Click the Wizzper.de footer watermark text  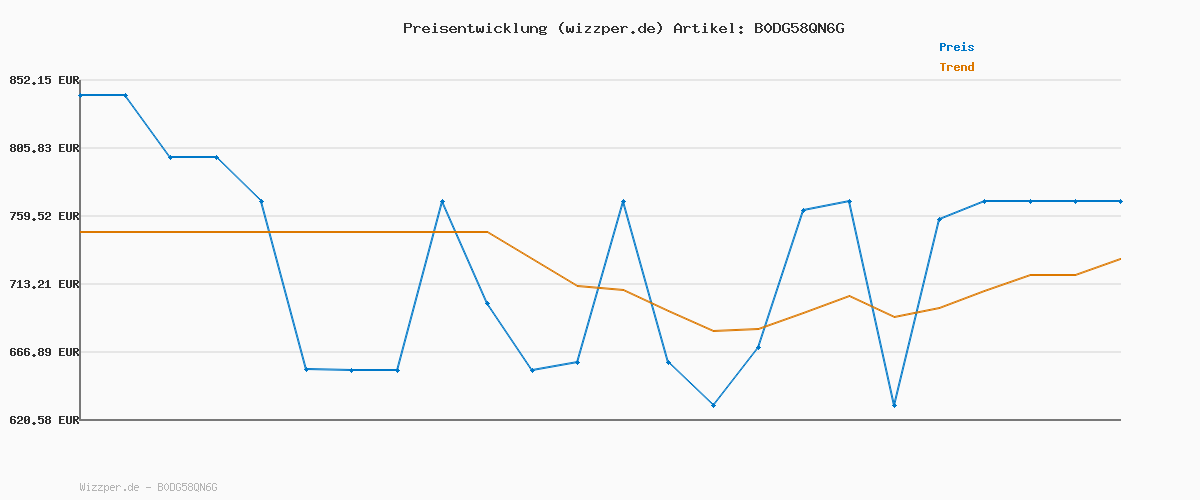148,487
